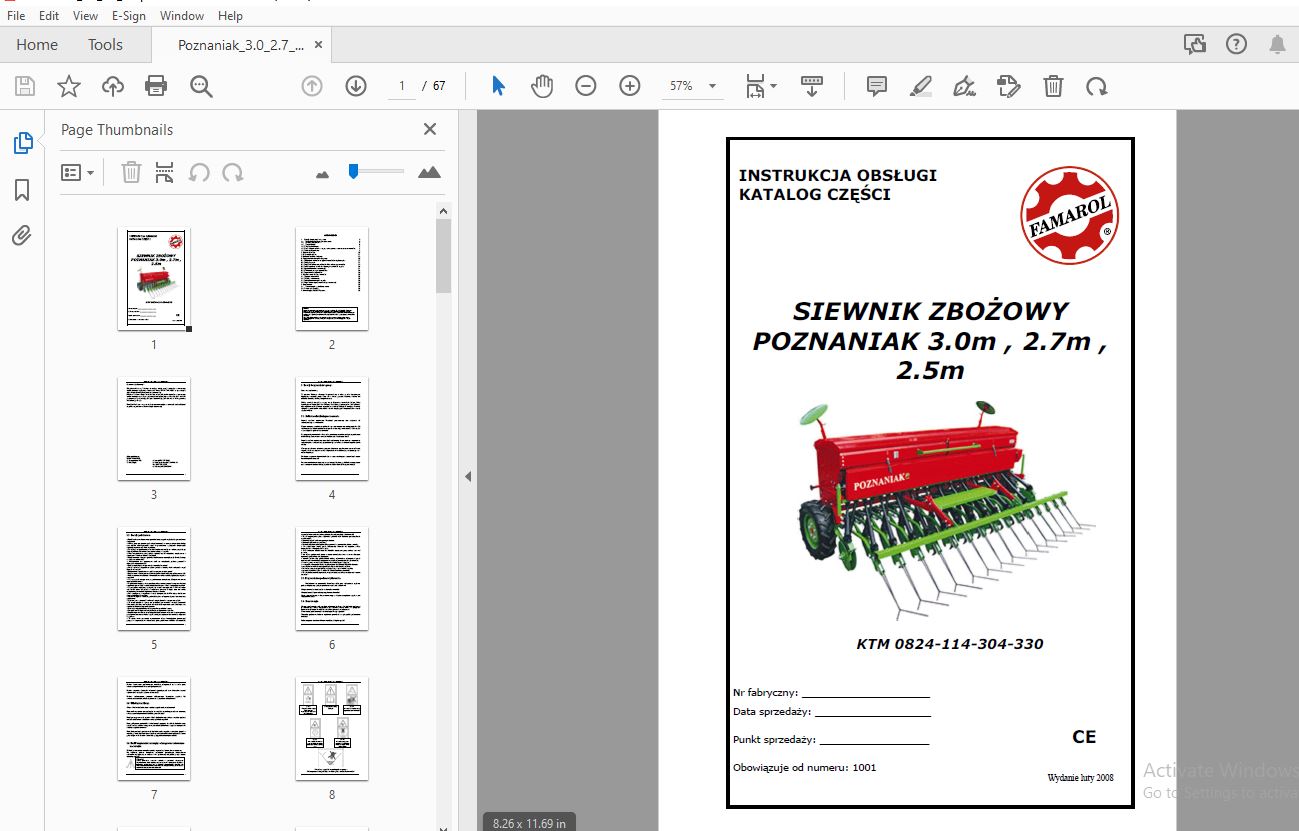1299x831 pixels.
Task: Open the Window menu
Action: (182, 15)
